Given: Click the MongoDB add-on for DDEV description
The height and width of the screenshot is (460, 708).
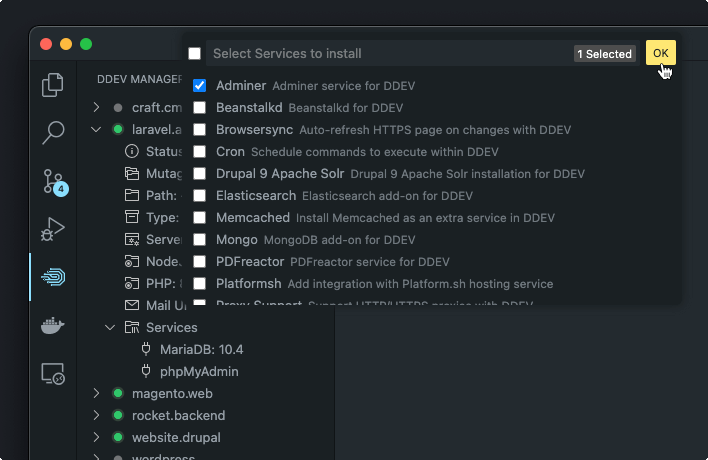Looking at the screenshot, I should pos(340,240).
